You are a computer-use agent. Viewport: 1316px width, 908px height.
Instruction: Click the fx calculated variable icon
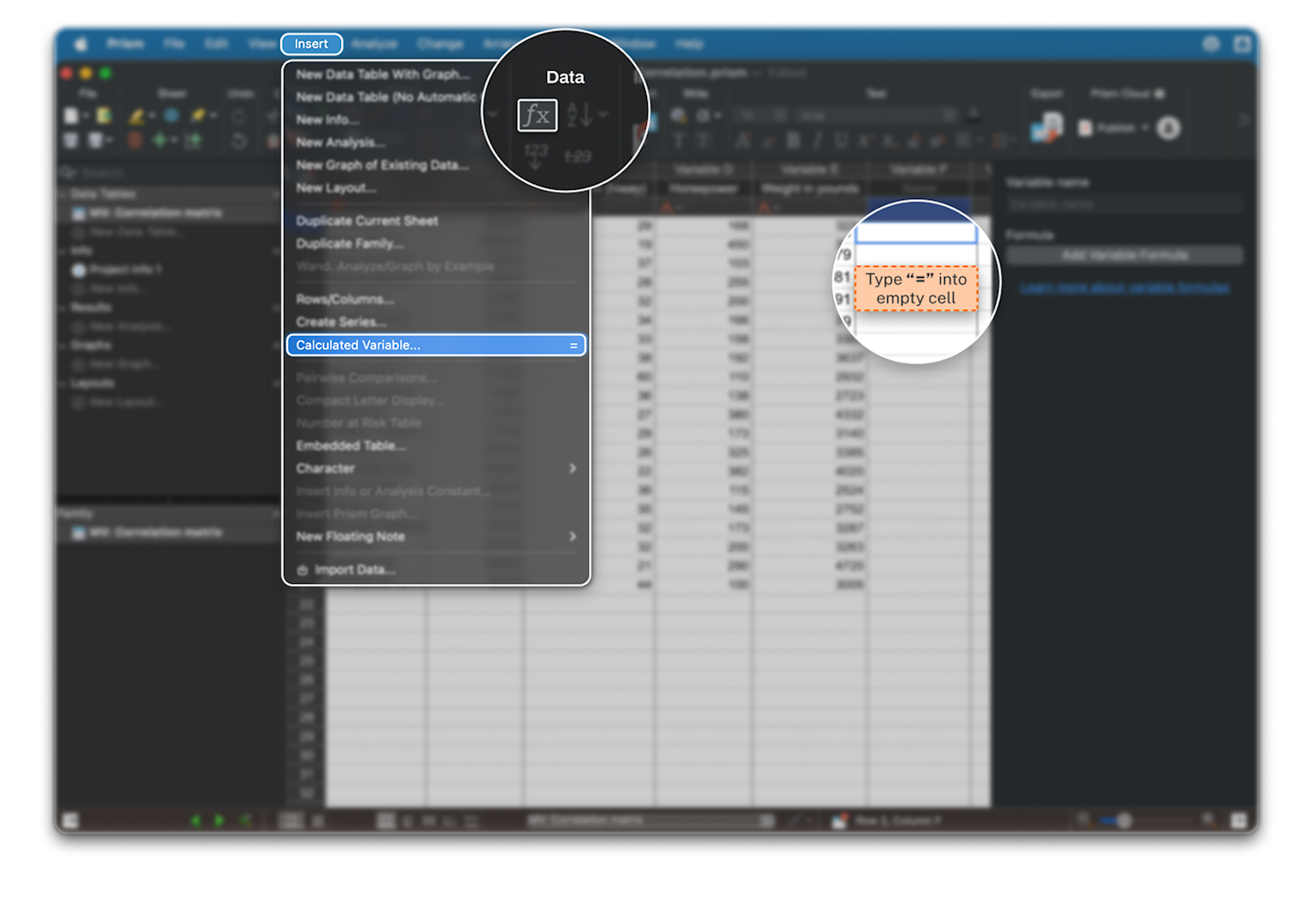click(x=537, y=115)
